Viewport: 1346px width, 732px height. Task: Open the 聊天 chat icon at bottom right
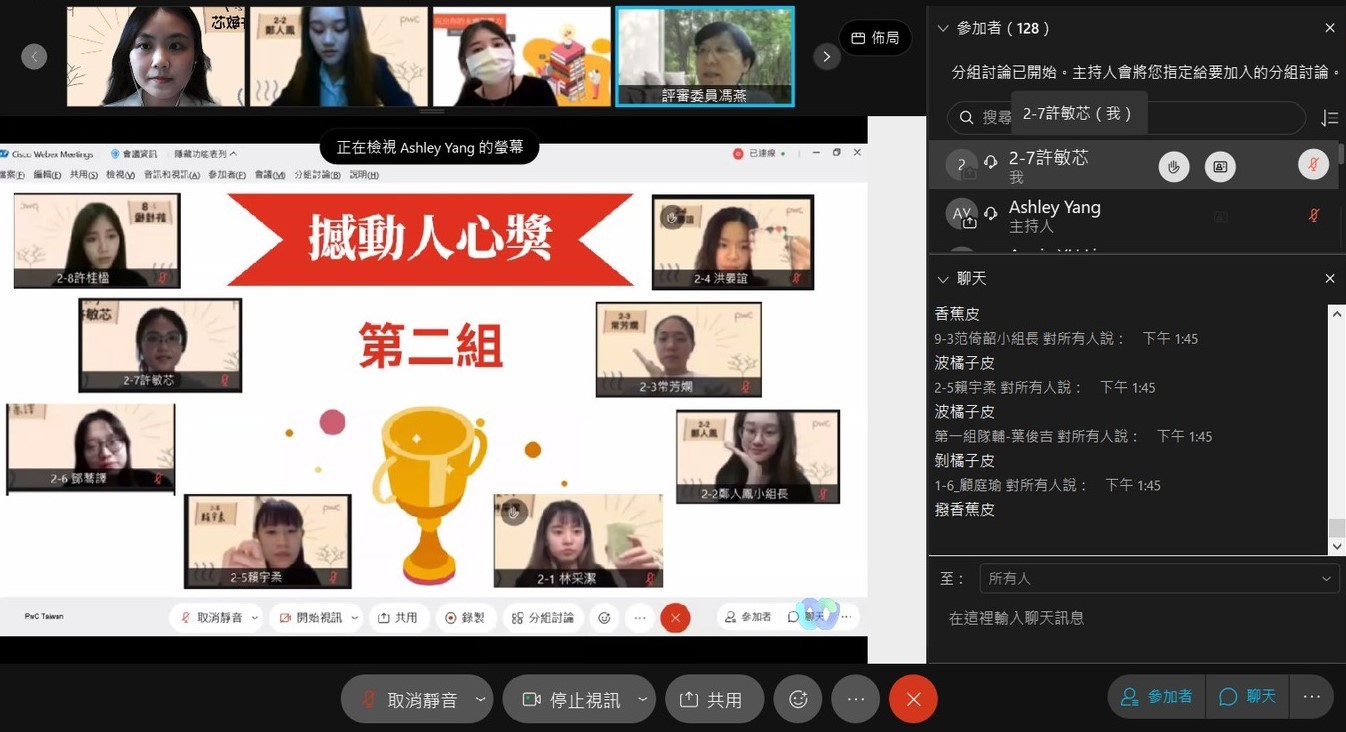pos(1248,696)
